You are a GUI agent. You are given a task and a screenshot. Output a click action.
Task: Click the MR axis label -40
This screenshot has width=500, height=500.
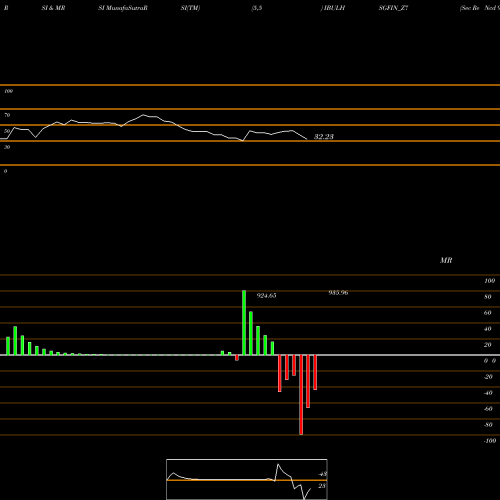click(488, 393)
